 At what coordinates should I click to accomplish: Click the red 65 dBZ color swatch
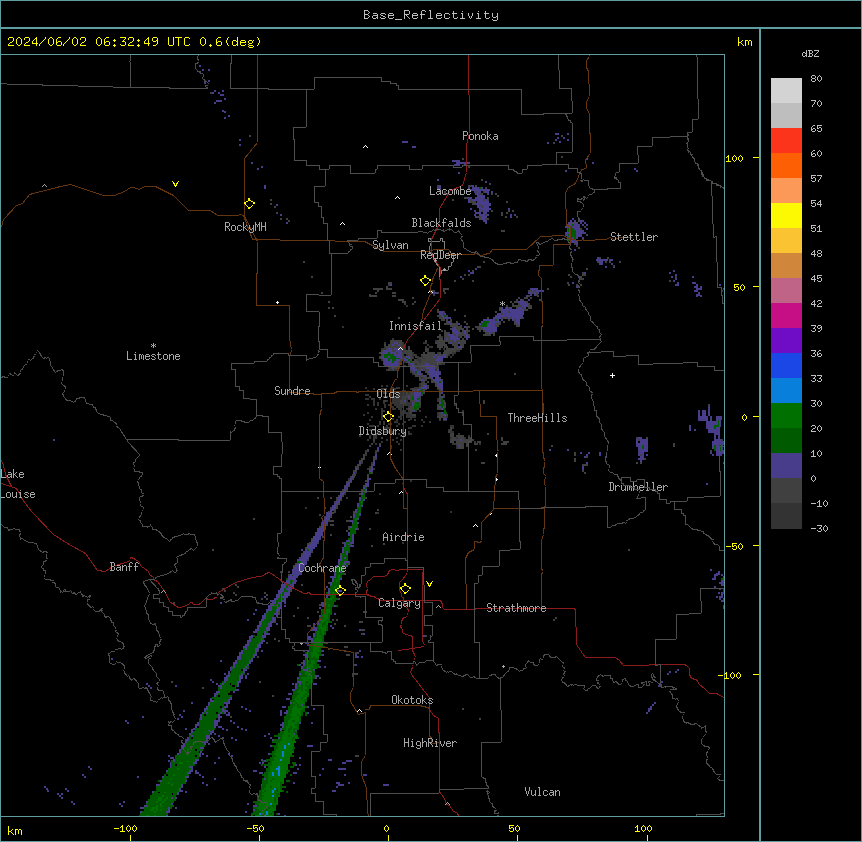[786, 141]
